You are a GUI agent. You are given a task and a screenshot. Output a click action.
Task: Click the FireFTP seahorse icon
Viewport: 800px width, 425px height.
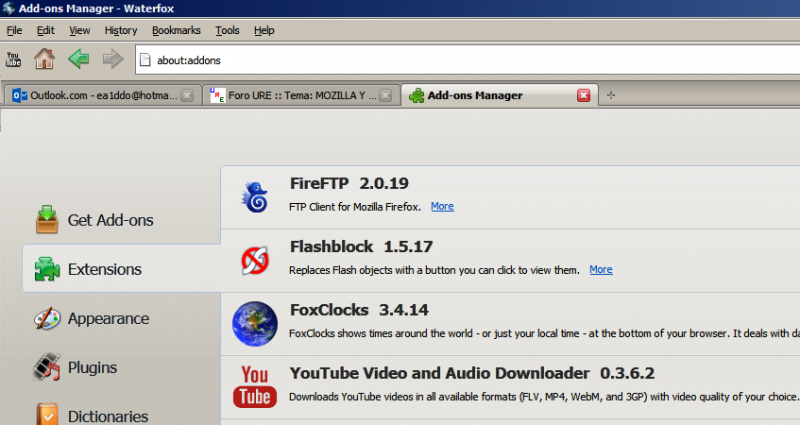(x=255, y=197)
